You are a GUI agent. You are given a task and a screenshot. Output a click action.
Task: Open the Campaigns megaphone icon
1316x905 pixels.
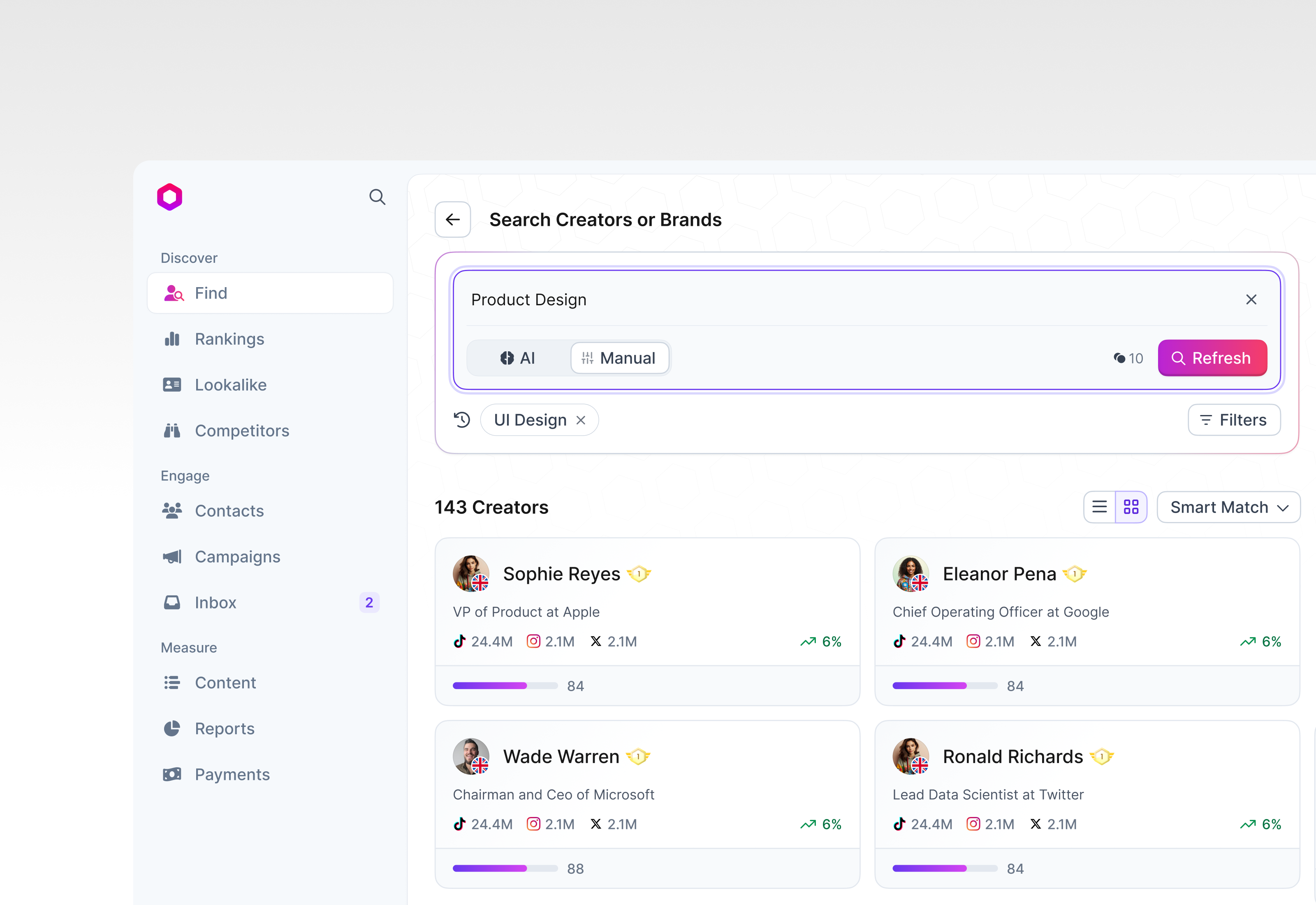coord(172,556)
